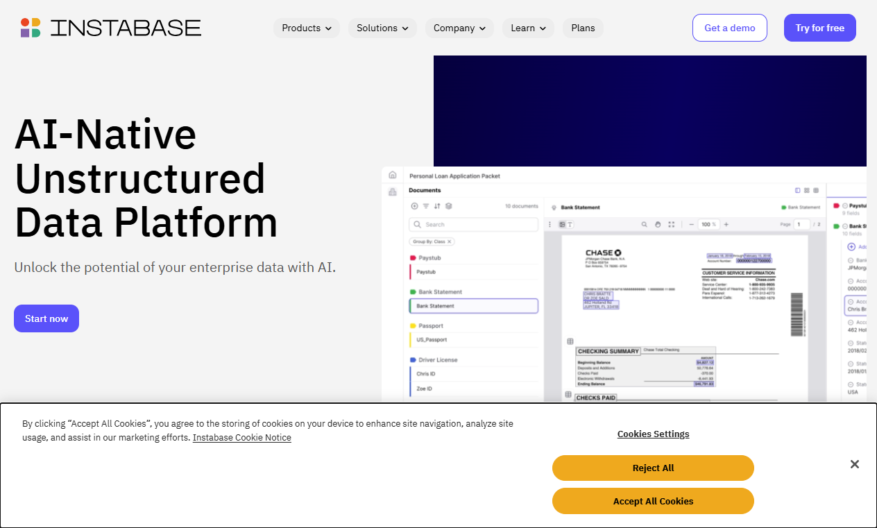Click the sort documents icon

click(x=437, y=206)
